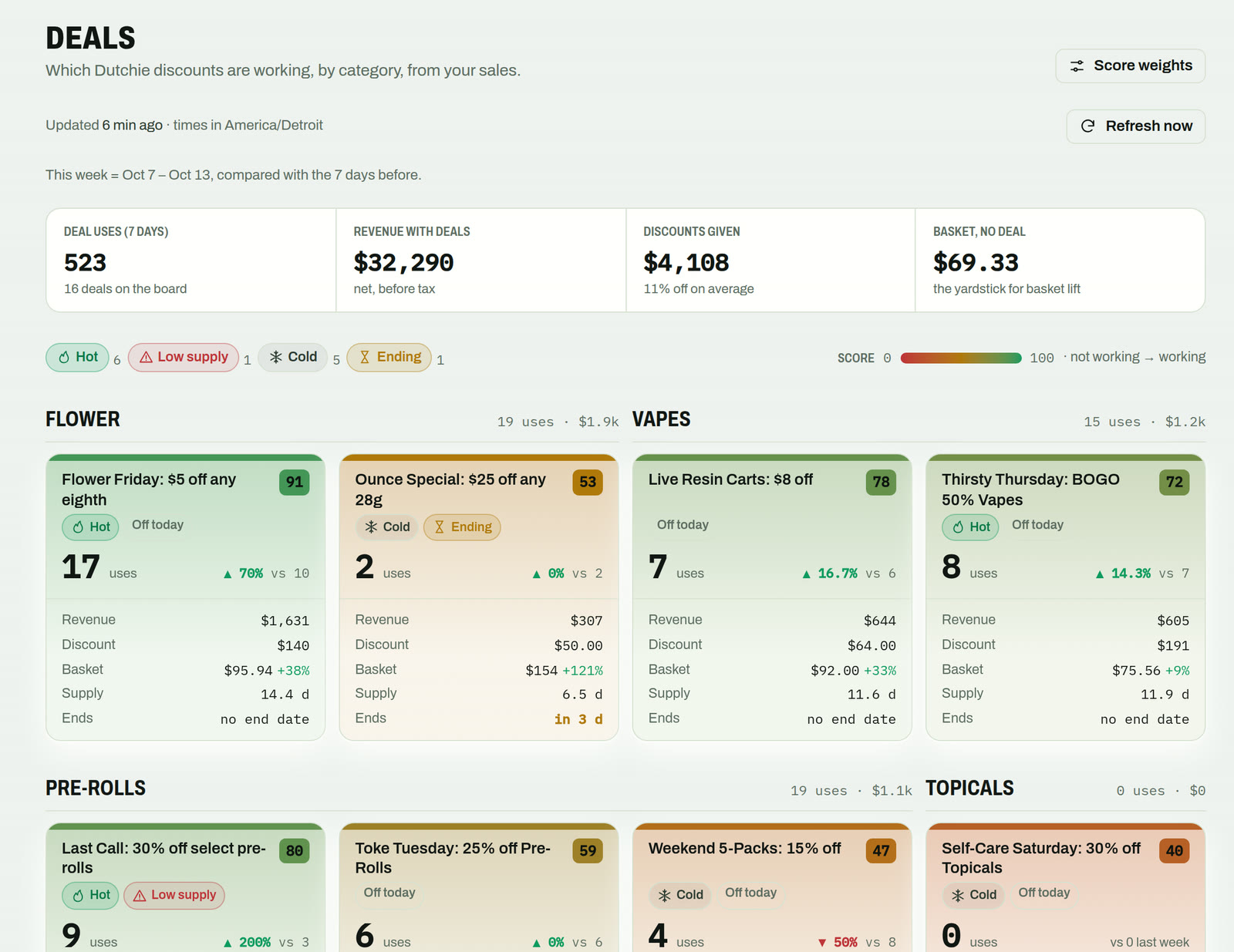Click the Hot tag on Flower Friday card
The height and width of the screenshot is (952, 1234).
click(x=90, y=527)
